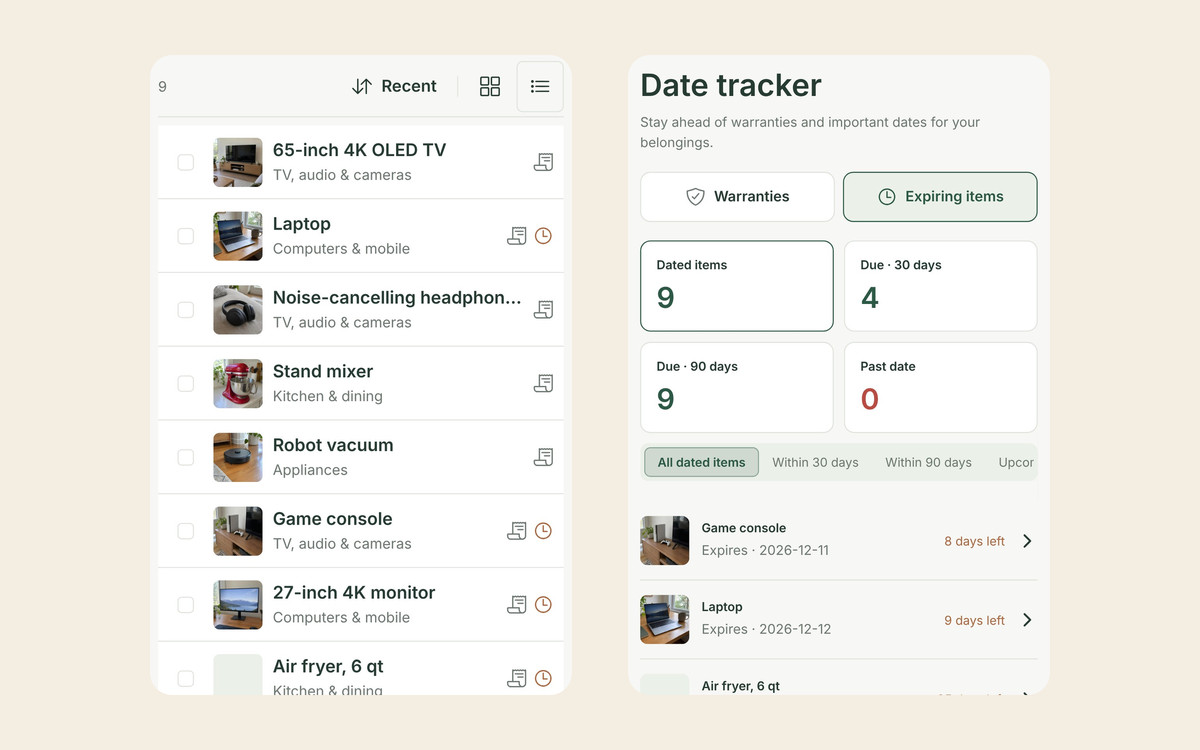Click receipt icon on Air fryer list row
1200x750 pixels.
point(517,678)
